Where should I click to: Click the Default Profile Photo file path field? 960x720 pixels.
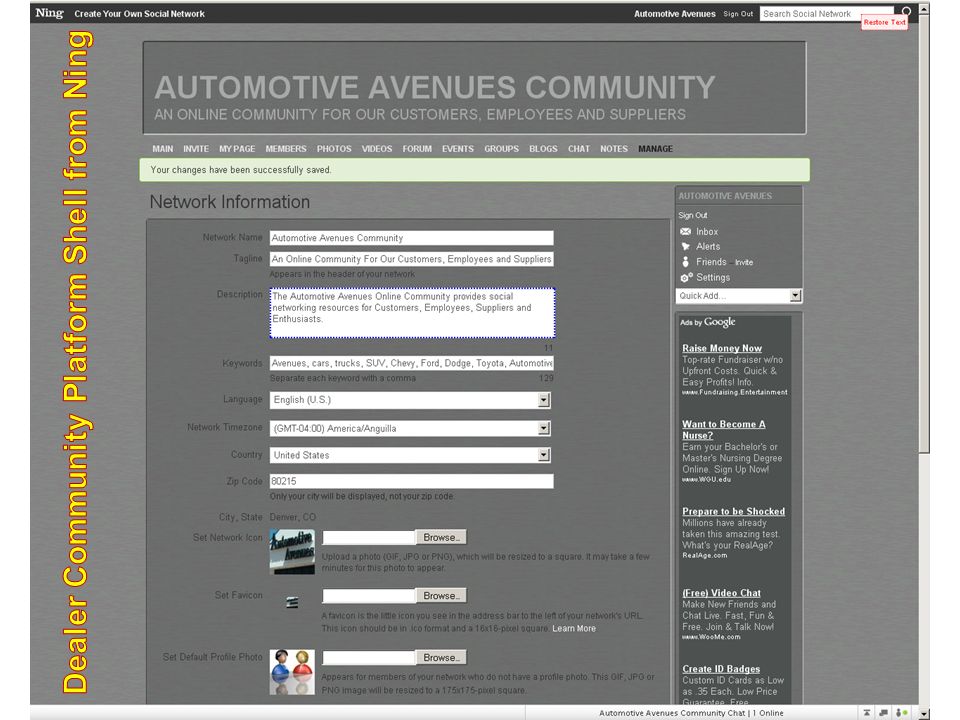point(369,657)
